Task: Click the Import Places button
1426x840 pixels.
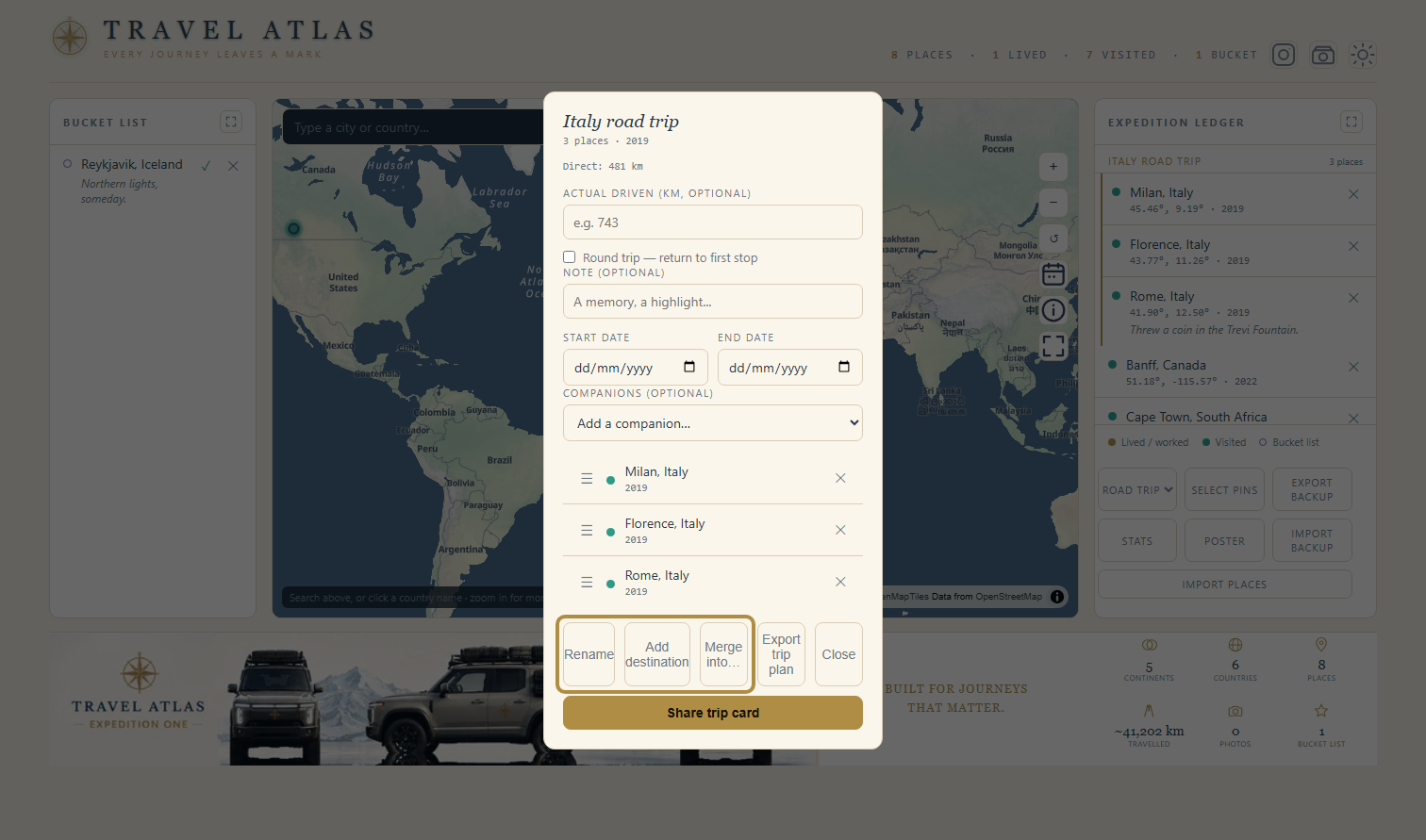Action: 1224,584
